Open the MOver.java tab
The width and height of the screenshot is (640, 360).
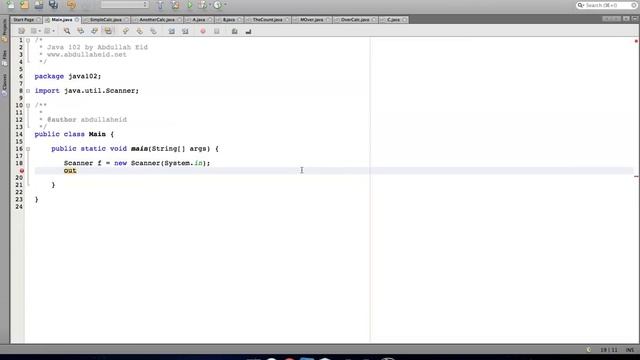(x=312, y=20)
